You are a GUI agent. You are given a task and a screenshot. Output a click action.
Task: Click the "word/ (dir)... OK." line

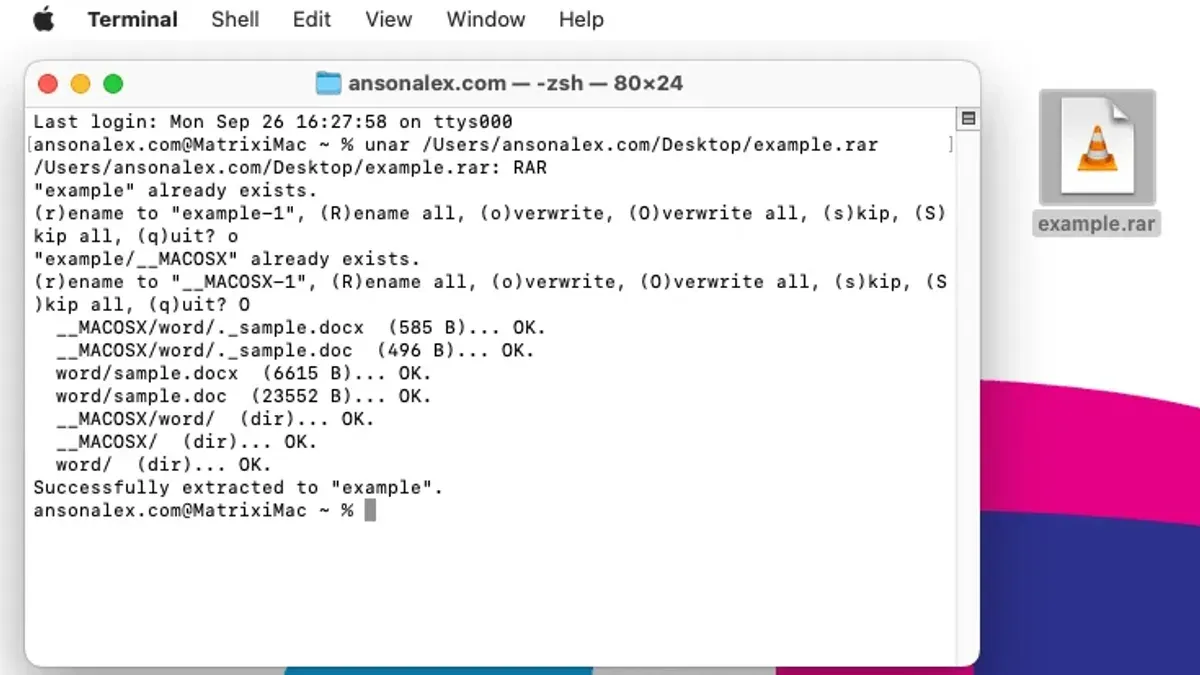tap(163, 465)
